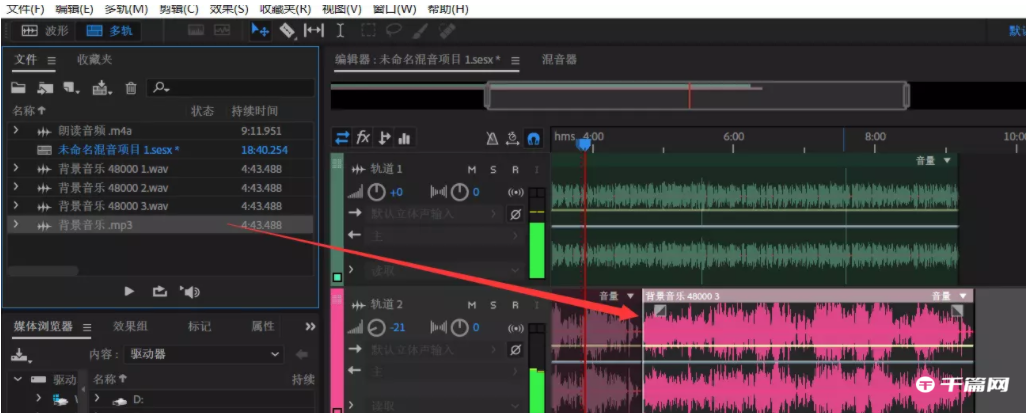Screen dimensions: 1030x413
Task: Toggle auto-play speaker button in Files panel
Action: pos(190,292)
